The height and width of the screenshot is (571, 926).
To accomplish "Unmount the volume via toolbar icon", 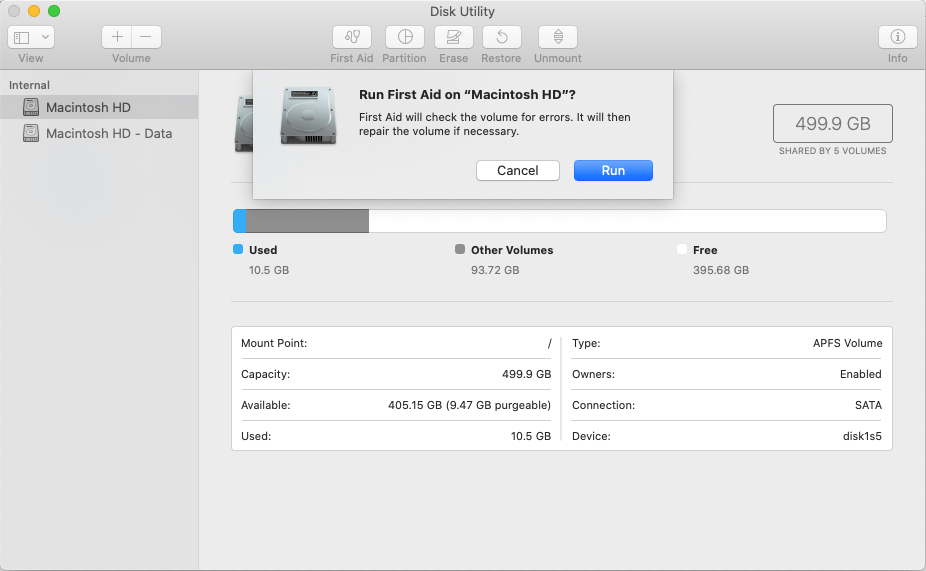I will click(558, 37).
